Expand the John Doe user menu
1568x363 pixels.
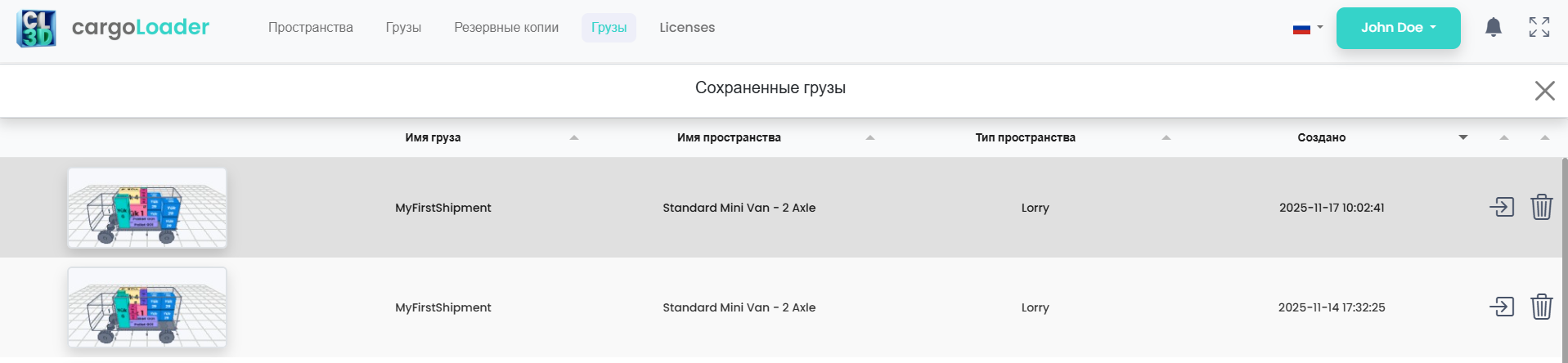pos(1398,28)
